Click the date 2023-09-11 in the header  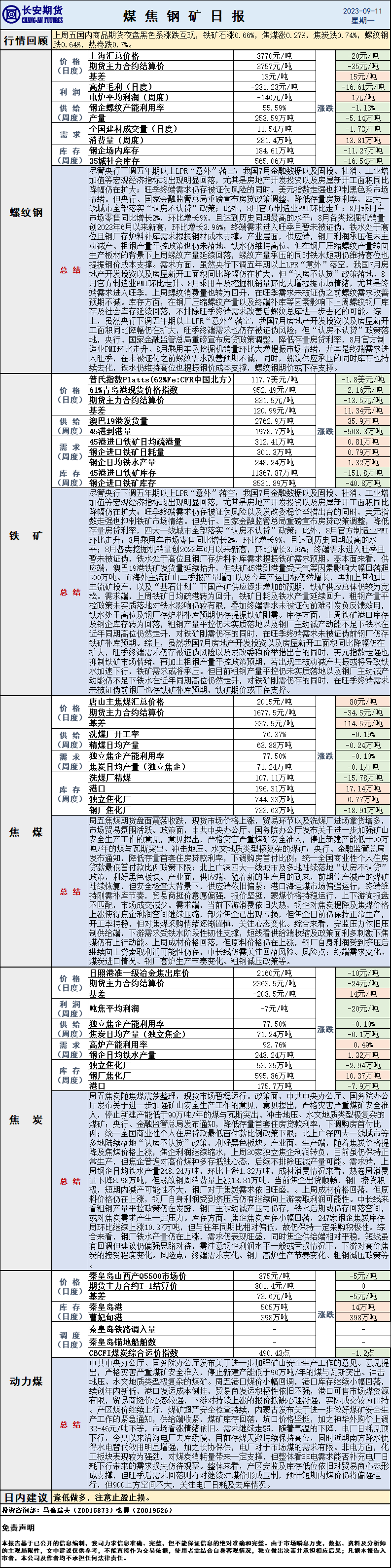point(362,11)
